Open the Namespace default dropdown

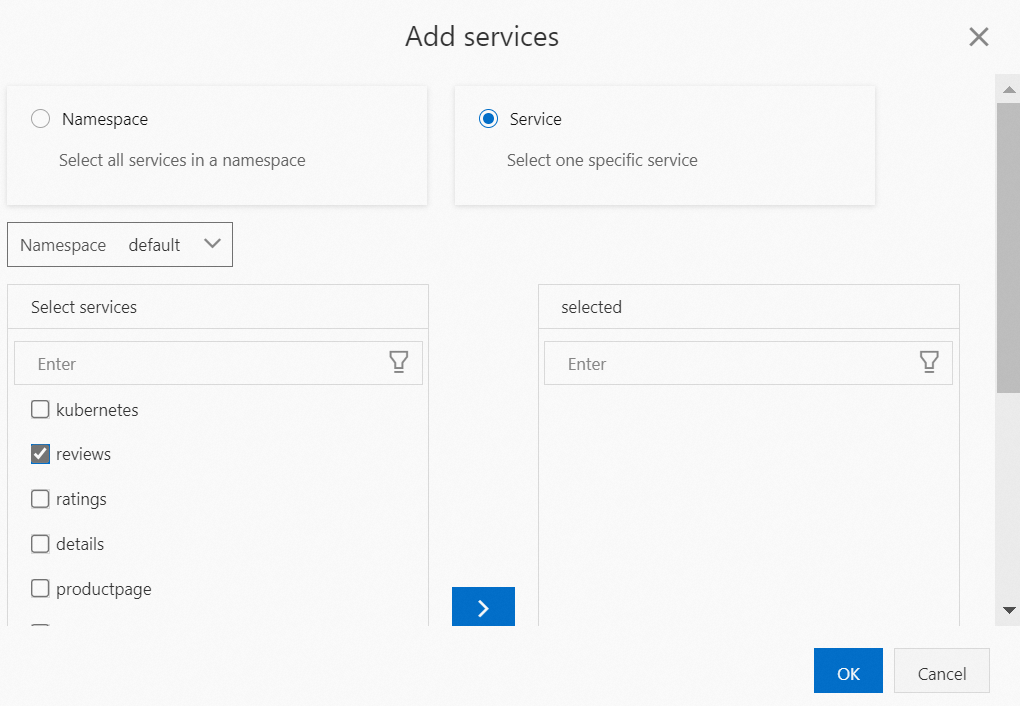pos(120,245)
